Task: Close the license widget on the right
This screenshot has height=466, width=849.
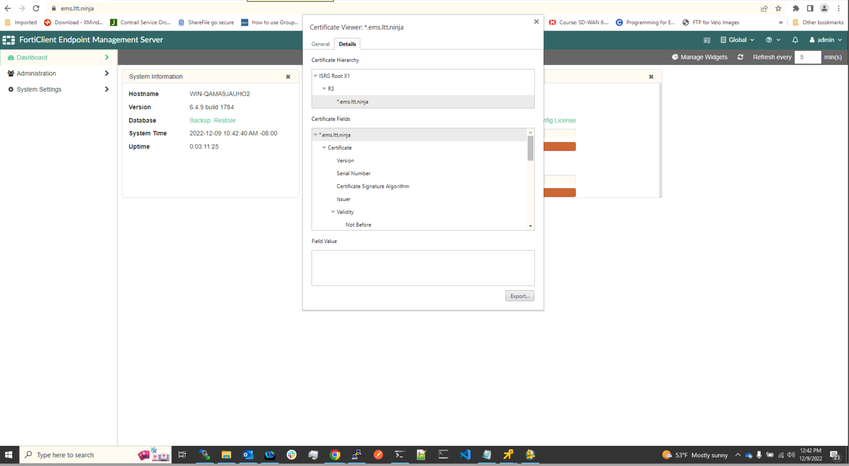Action: 651,77
